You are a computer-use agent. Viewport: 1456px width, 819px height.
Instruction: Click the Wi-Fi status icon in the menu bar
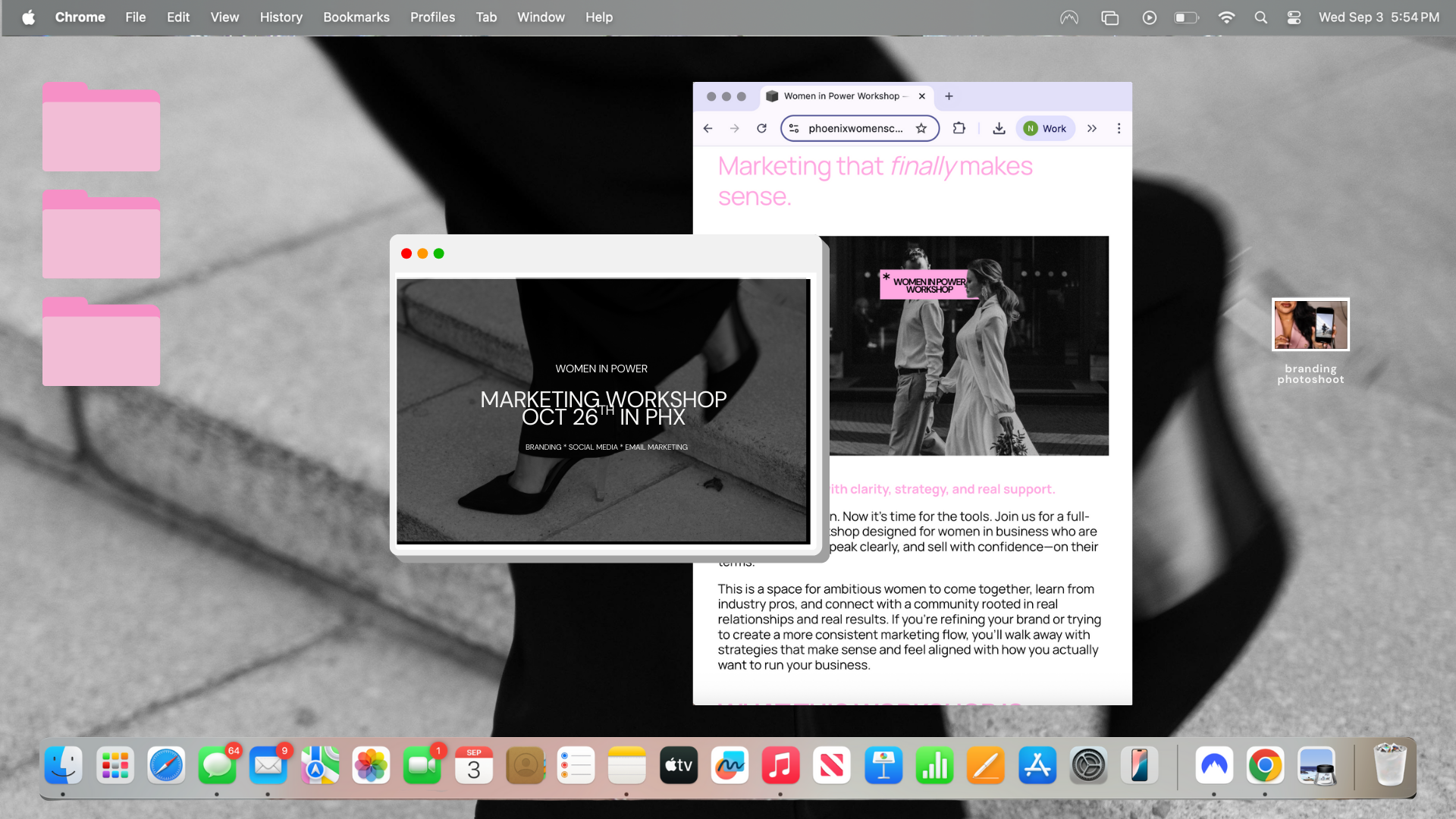click(1226, 17)
